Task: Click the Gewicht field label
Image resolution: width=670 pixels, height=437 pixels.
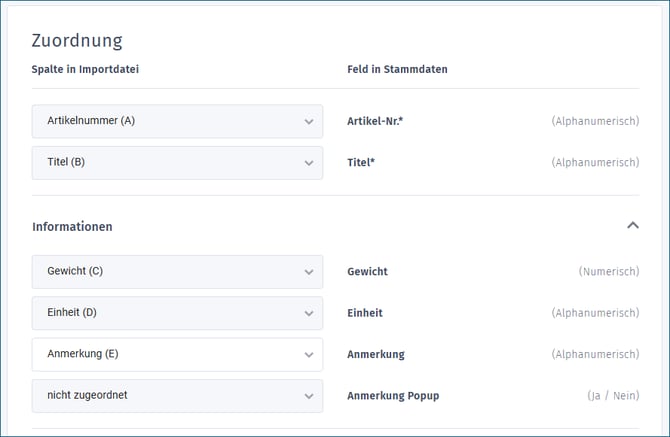Action: click(x=367, y=271)
